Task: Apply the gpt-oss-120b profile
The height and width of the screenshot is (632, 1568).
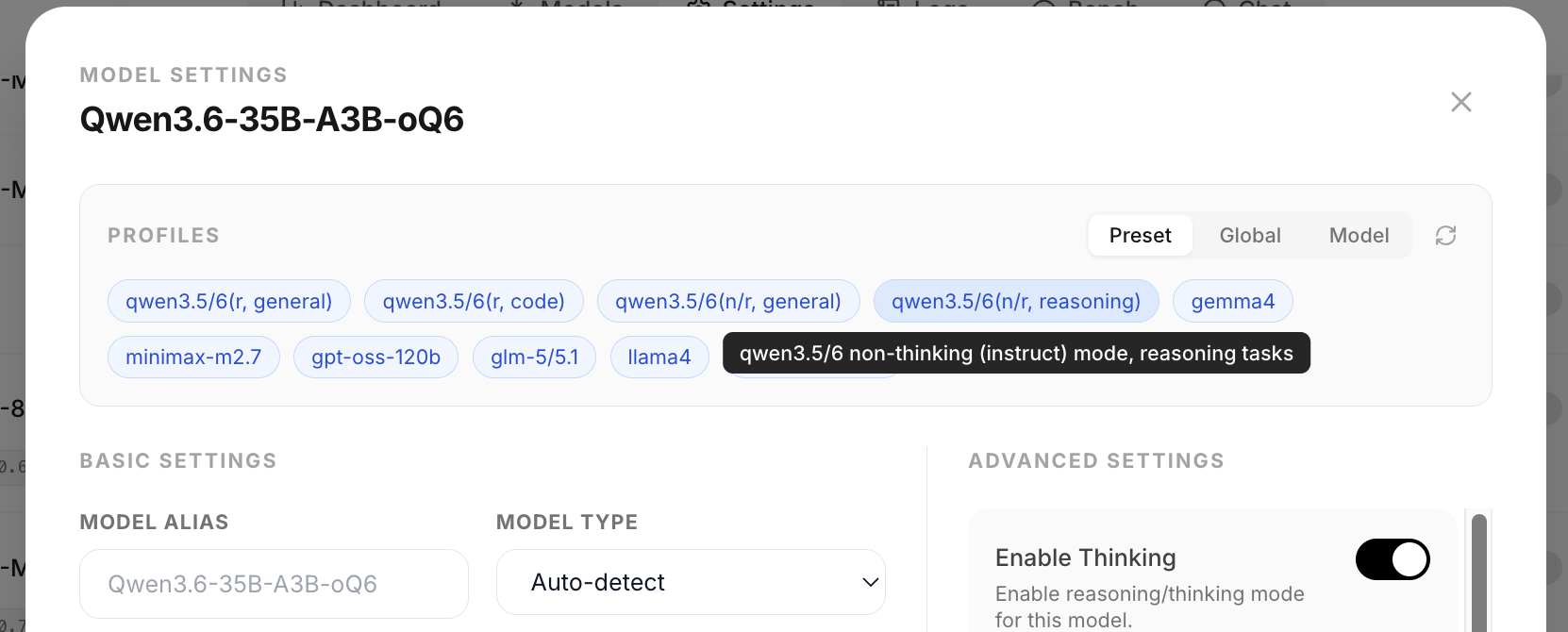Action: coord(375,358)
